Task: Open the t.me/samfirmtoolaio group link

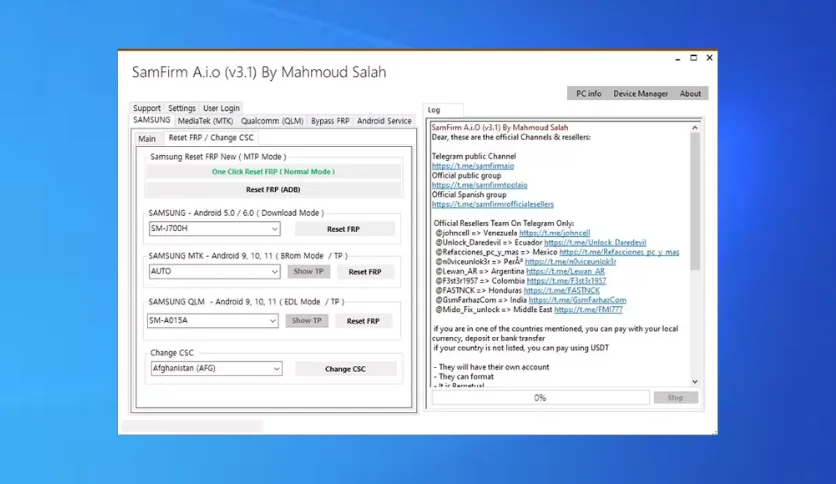Action: [479, 185]
